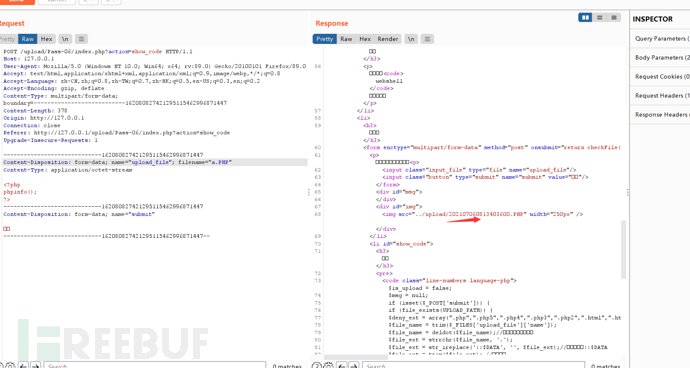Click the 'Host: 127.0.0.1' header line
Screen dimensions: 690x368
tap(29, 59)
